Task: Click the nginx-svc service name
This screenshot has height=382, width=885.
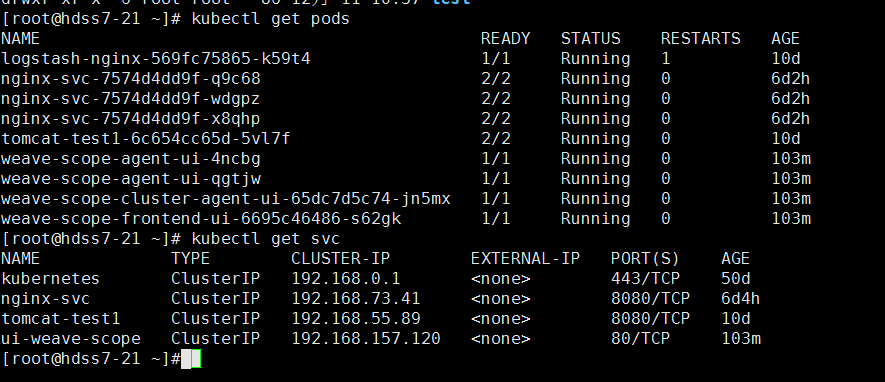Action: [x=45, y=299]
